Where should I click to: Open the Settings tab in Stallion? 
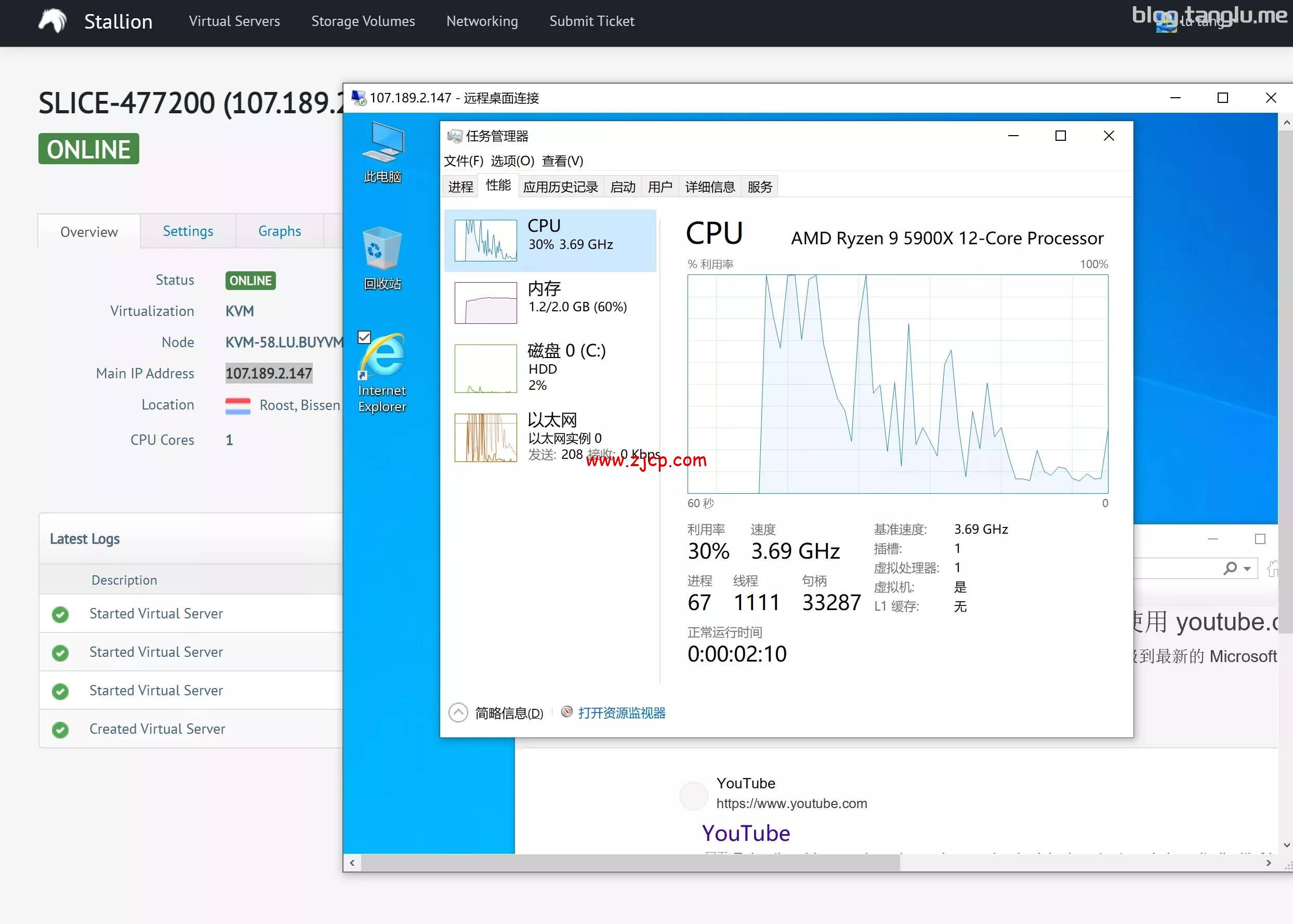point(188,231)
